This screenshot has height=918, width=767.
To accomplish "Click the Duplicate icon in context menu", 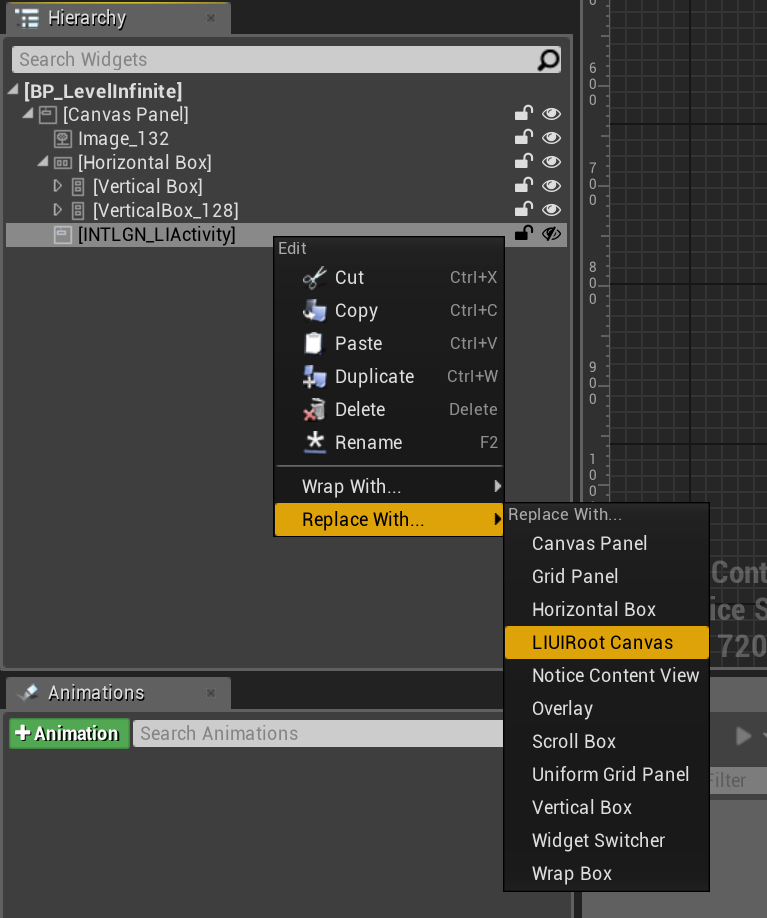I will (x=314, y=376).
